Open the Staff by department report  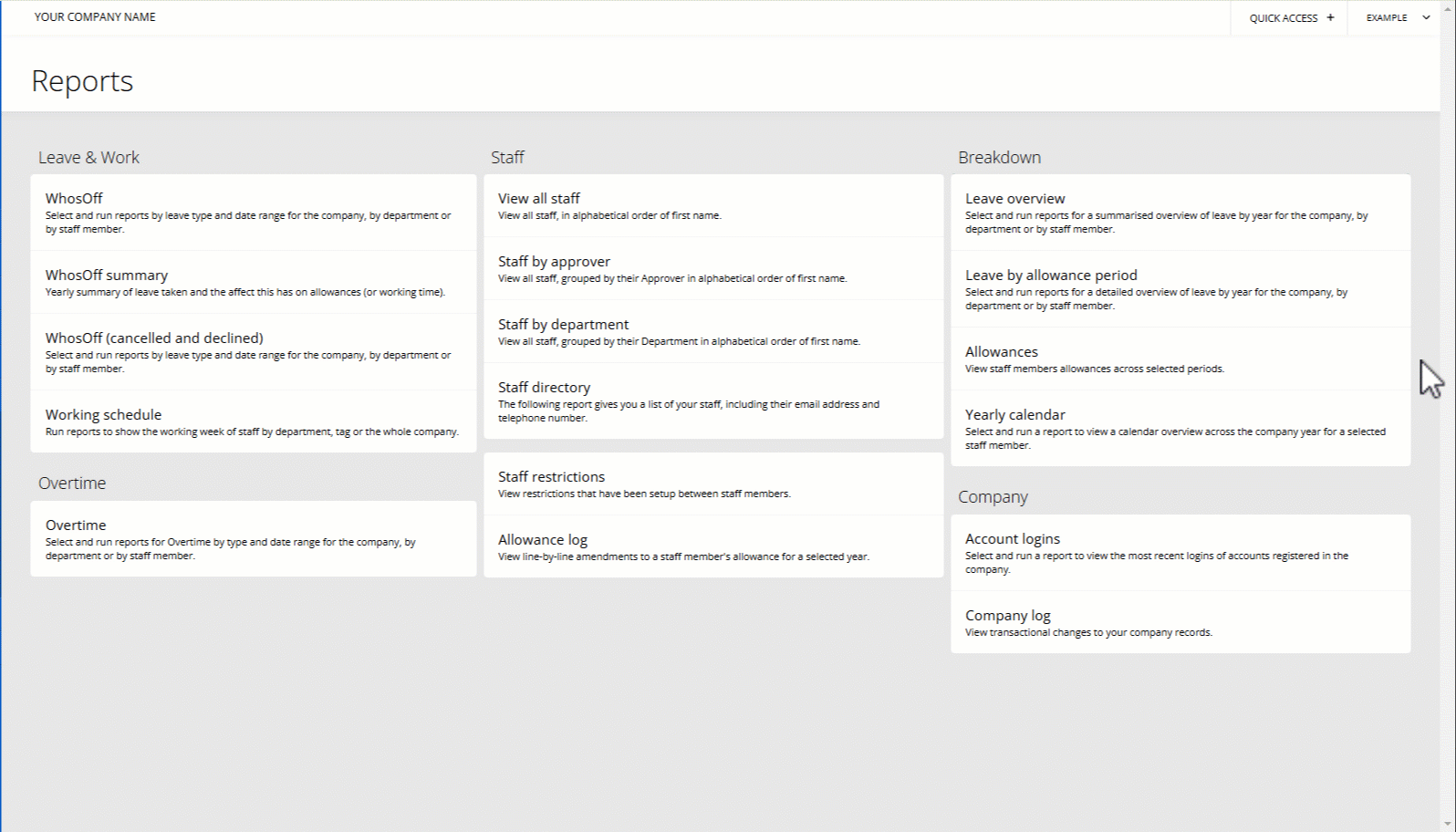[713, 332]
